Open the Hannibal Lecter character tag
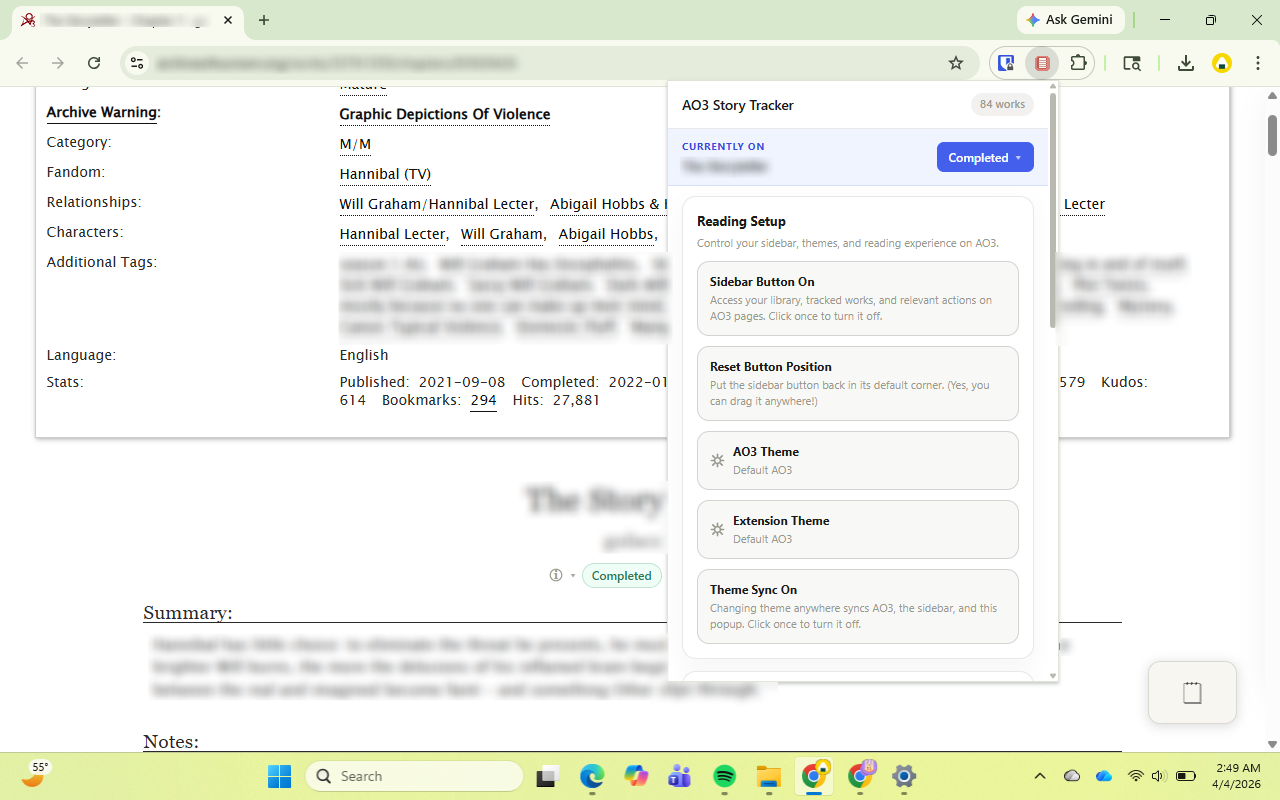The height and width of the screenshot is (800, 1280). click(392, 234)
